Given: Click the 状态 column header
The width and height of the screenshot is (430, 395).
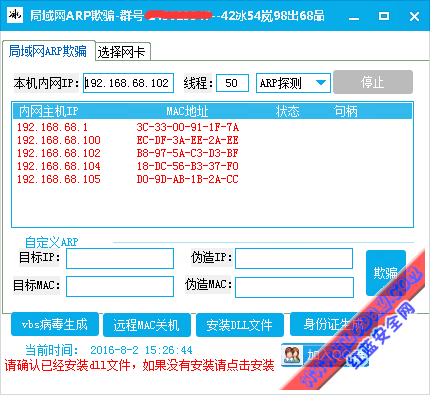Looking at the screenshot, I should (x=287, y=111).
